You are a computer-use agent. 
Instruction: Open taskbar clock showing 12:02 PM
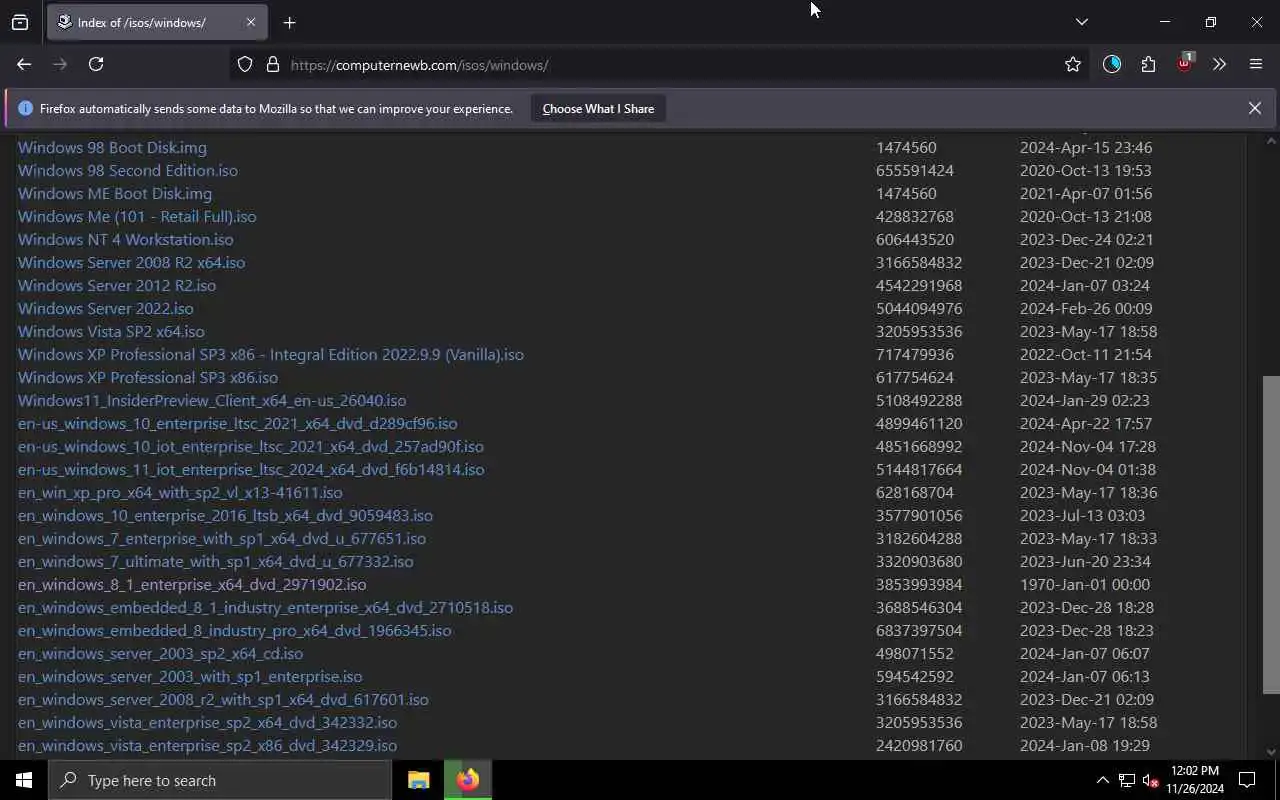pos(1195,780)
